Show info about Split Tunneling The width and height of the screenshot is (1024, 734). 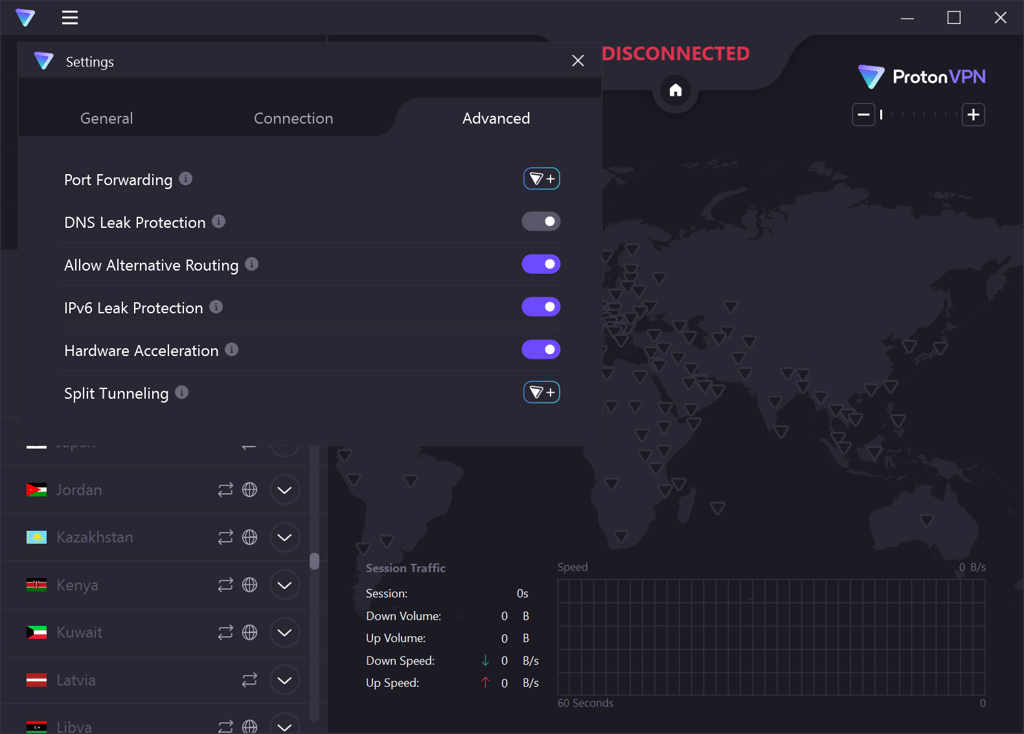(182, 392)
